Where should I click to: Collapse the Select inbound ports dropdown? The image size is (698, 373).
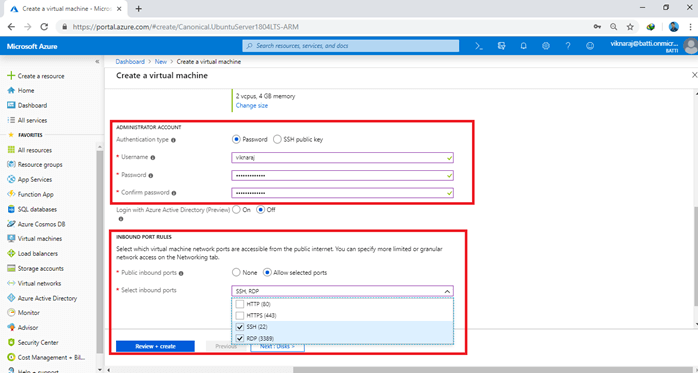click(x=447, y=291)
